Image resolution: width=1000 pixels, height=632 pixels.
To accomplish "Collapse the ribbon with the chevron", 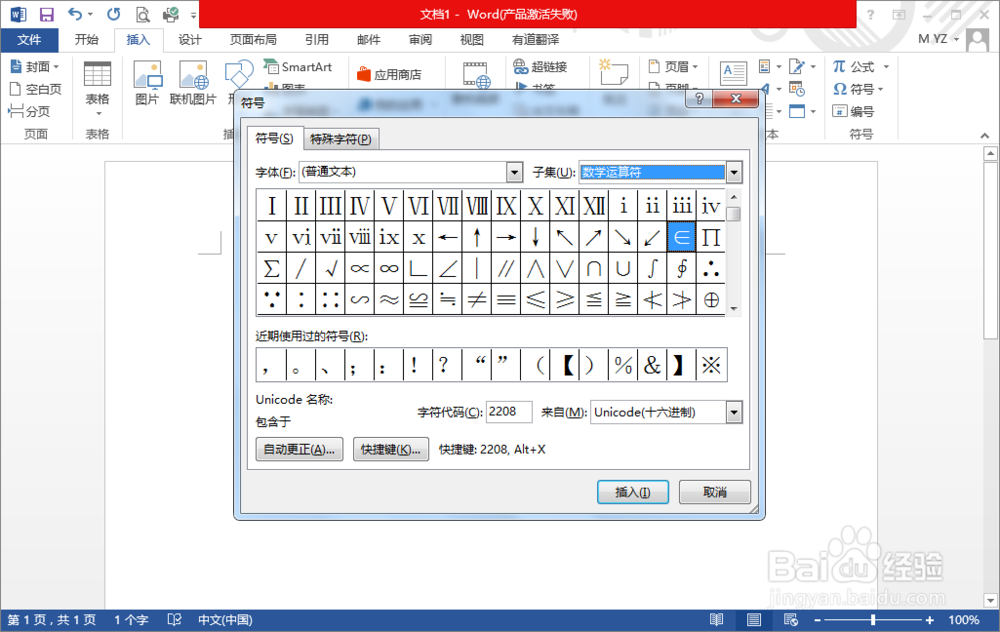I will 985,135.
